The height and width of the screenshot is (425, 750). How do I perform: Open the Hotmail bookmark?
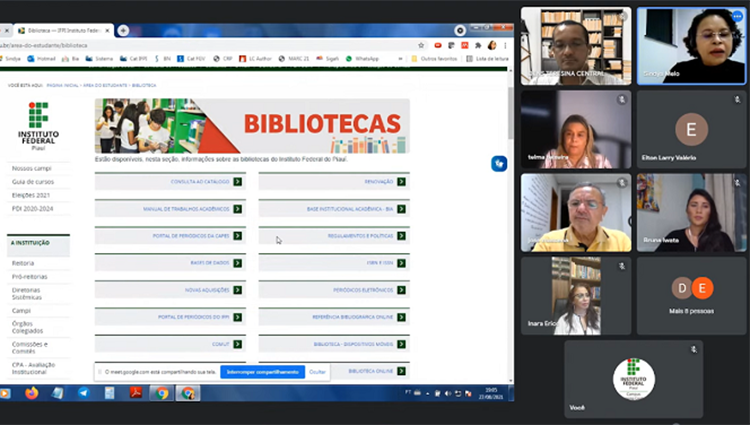coord(41,59)
